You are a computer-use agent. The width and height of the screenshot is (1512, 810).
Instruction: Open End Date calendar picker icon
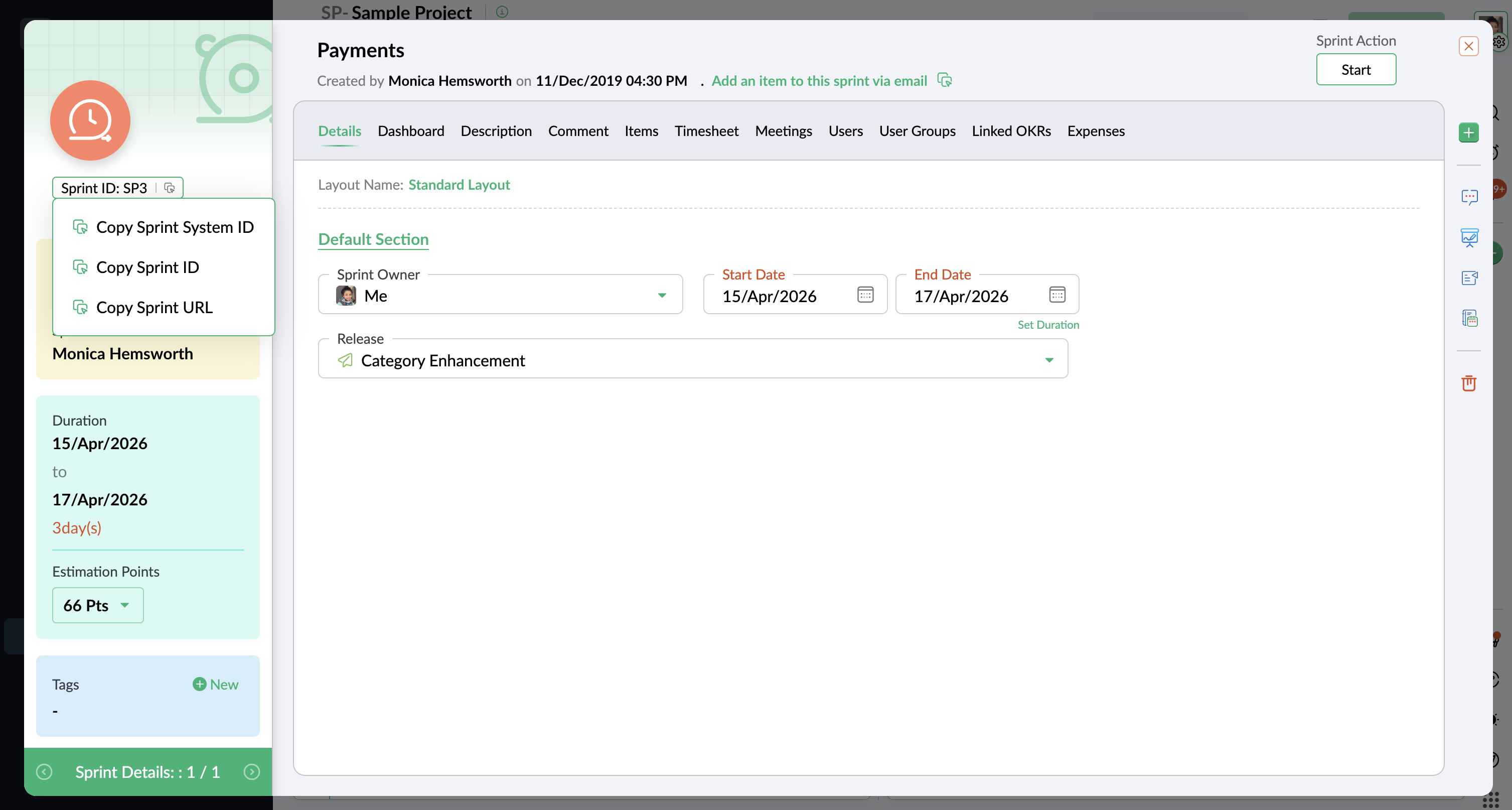pyautogui.click(x=1057, y=295)
